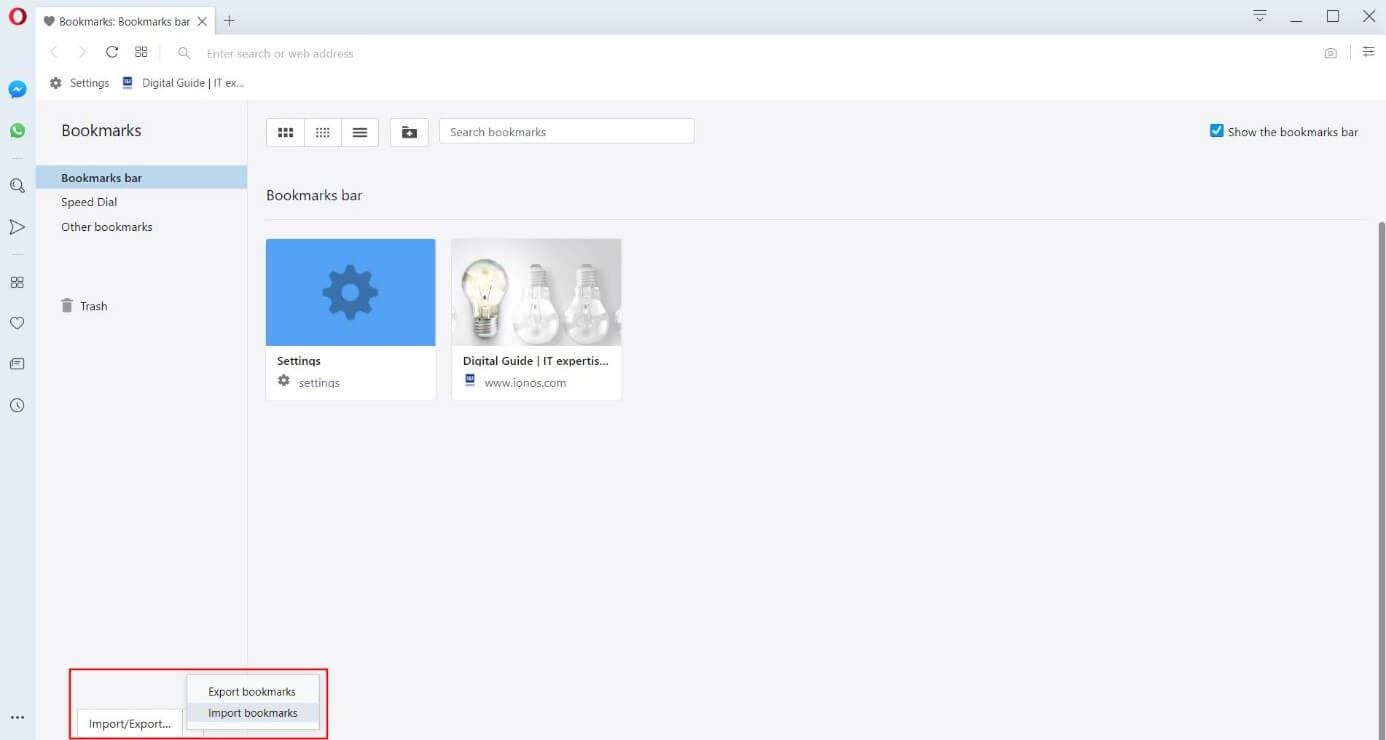1386x740 pixels.
Task: Click the red Opera menu button
Action: [x=17, y=16]
